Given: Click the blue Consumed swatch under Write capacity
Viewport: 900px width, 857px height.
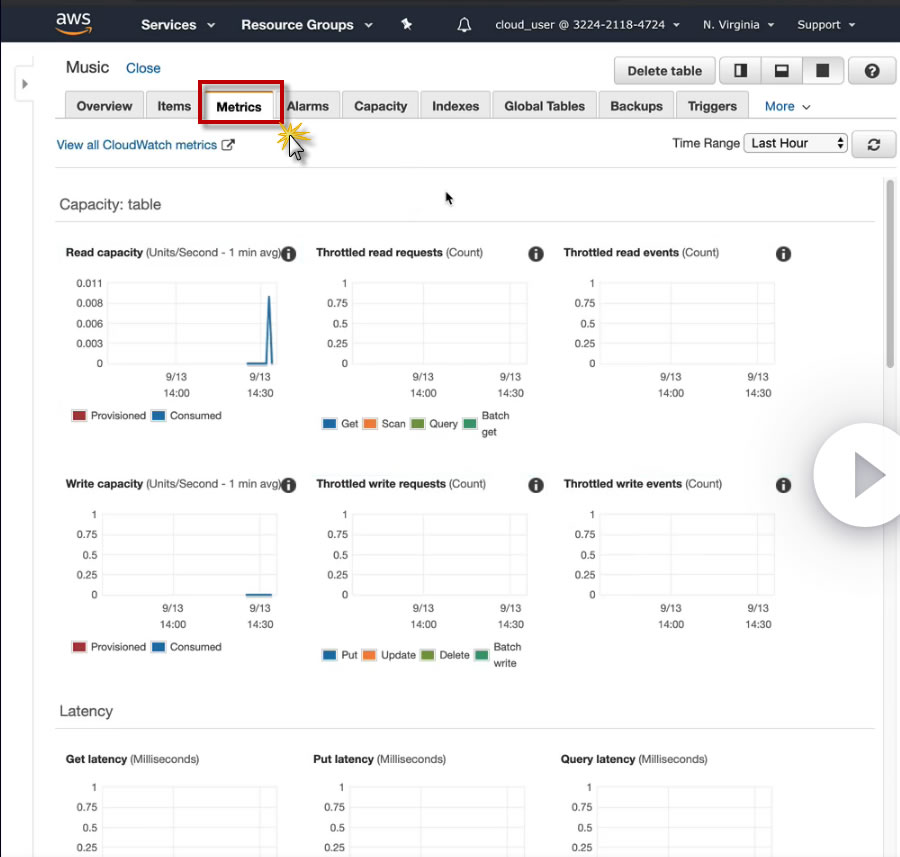Looking at the screenshot, I should tap(158, 647).
